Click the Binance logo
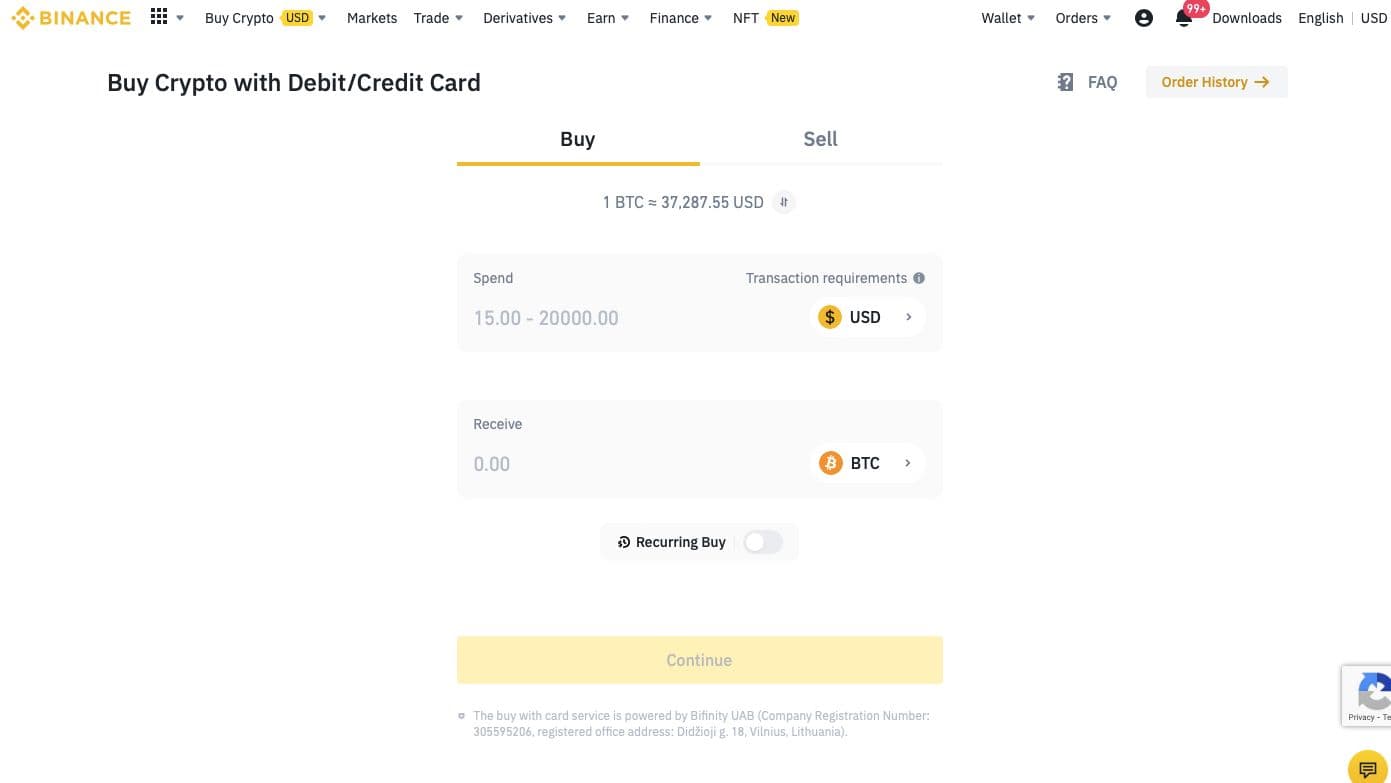The width and height of the screenshot is (1391, 783). point(70,18)
